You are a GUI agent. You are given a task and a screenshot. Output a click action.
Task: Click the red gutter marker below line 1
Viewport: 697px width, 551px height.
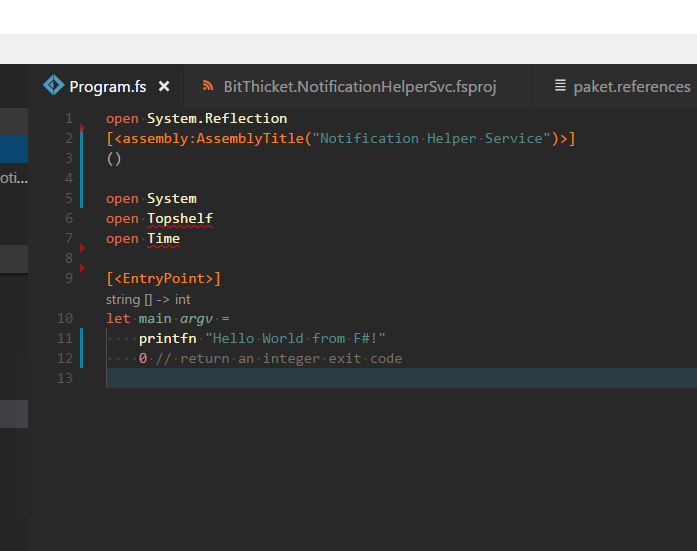click(x=82, y=128)
